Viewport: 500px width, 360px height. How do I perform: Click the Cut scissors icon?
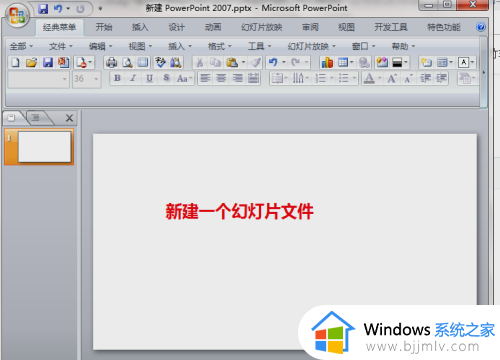click(200, 62)
